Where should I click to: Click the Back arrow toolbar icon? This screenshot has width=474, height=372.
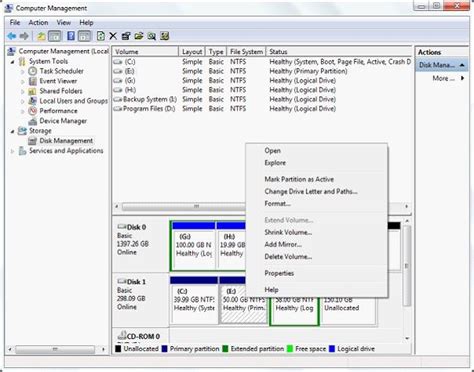[12, 36]
